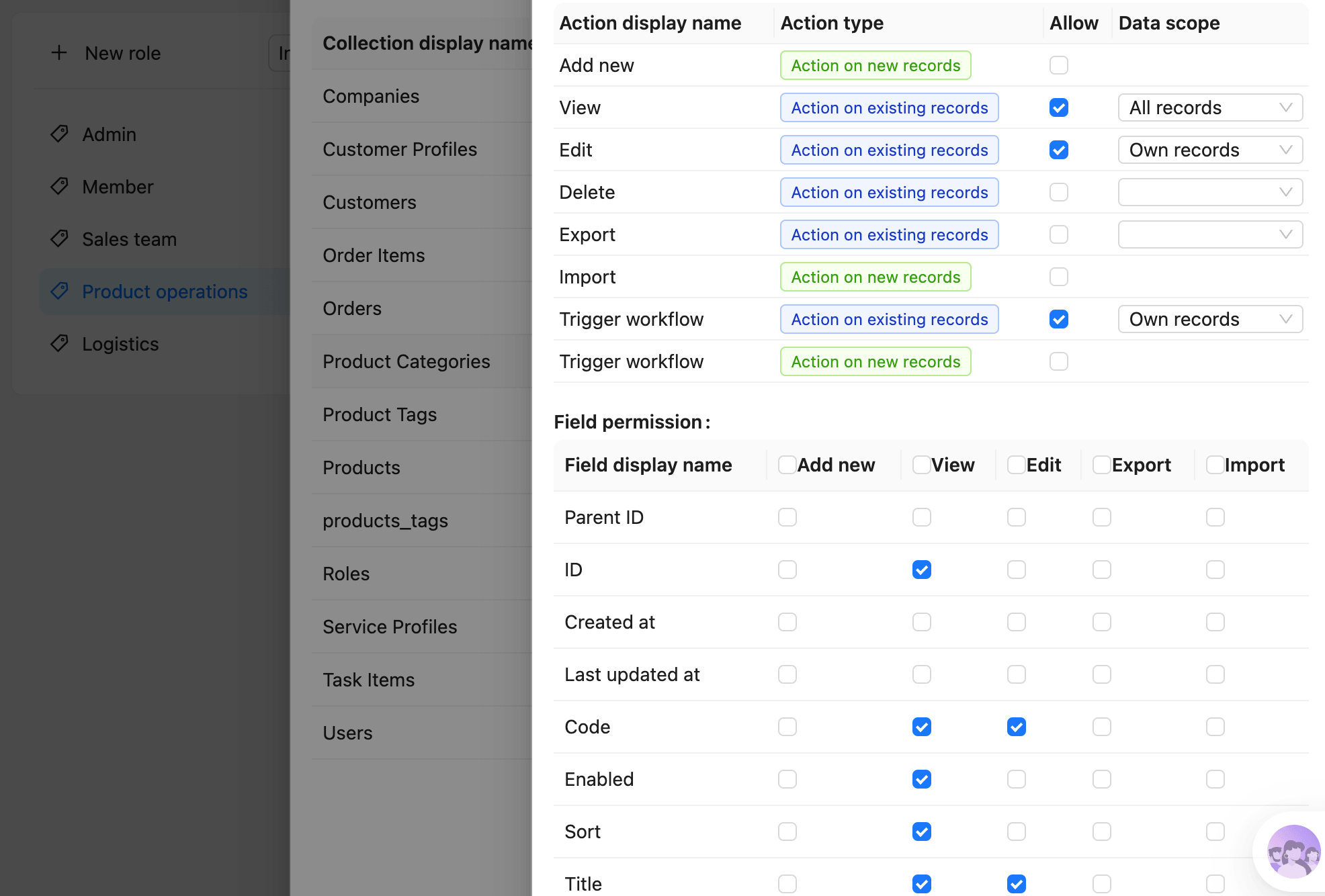Screen dimensions: 1325x896
Task: Click the tag icon beside the Admin role
Action: click(x=59, y=134)
